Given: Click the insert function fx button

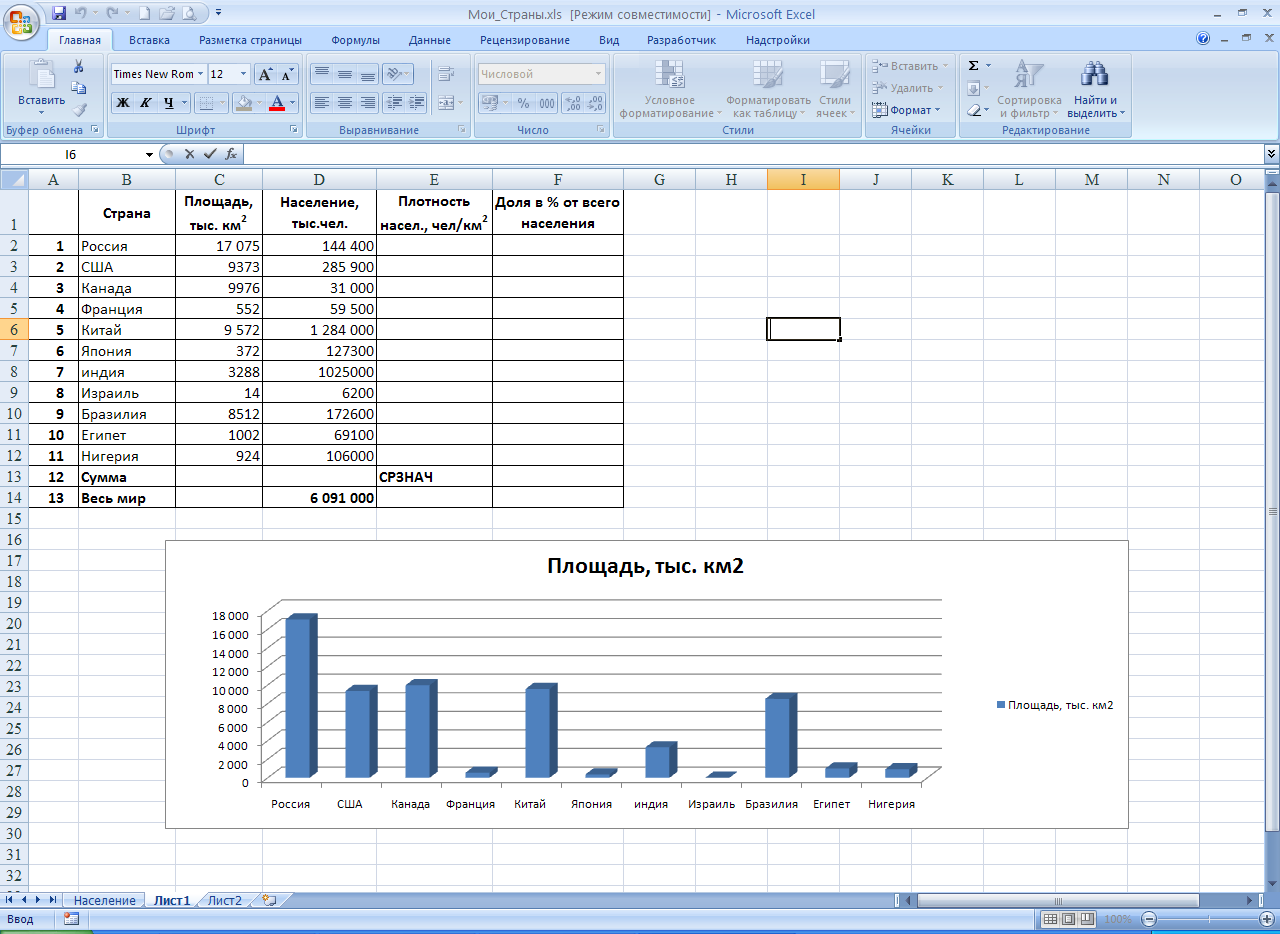Looking at the screenshot, I should 231,154.
